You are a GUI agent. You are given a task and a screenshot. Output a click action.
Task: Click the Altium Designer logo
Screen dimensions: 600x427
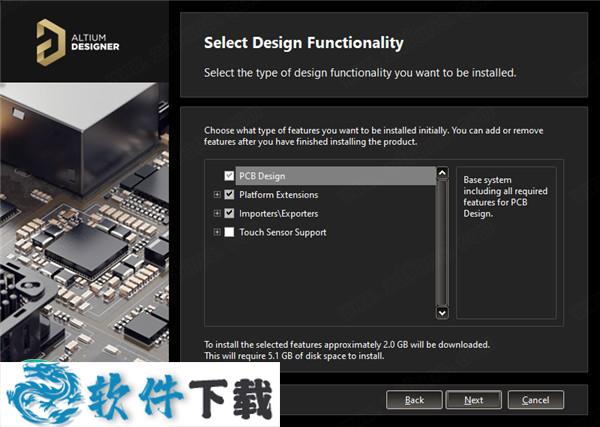point(78,42)
